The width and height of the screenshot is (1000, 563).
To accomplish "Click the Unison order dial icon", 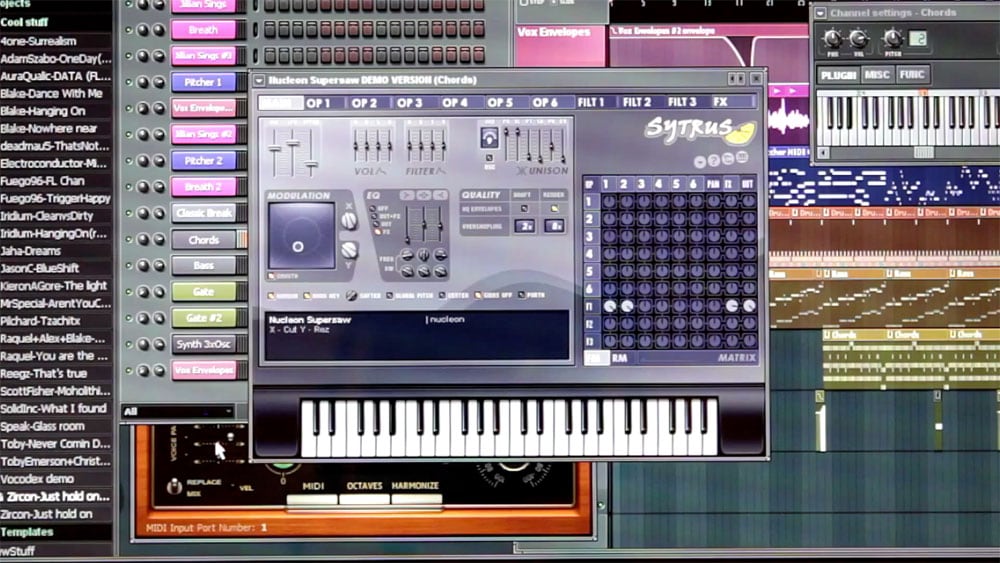I will (x=489, y=137).
